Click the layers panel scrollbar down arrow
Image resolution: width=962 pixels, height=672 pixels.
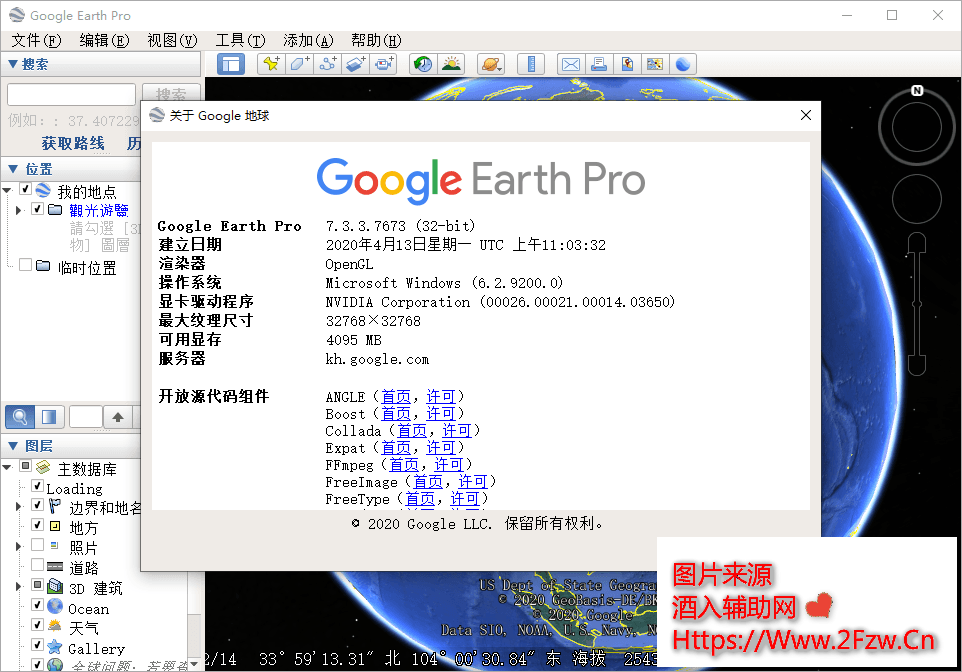pos(194,663)
